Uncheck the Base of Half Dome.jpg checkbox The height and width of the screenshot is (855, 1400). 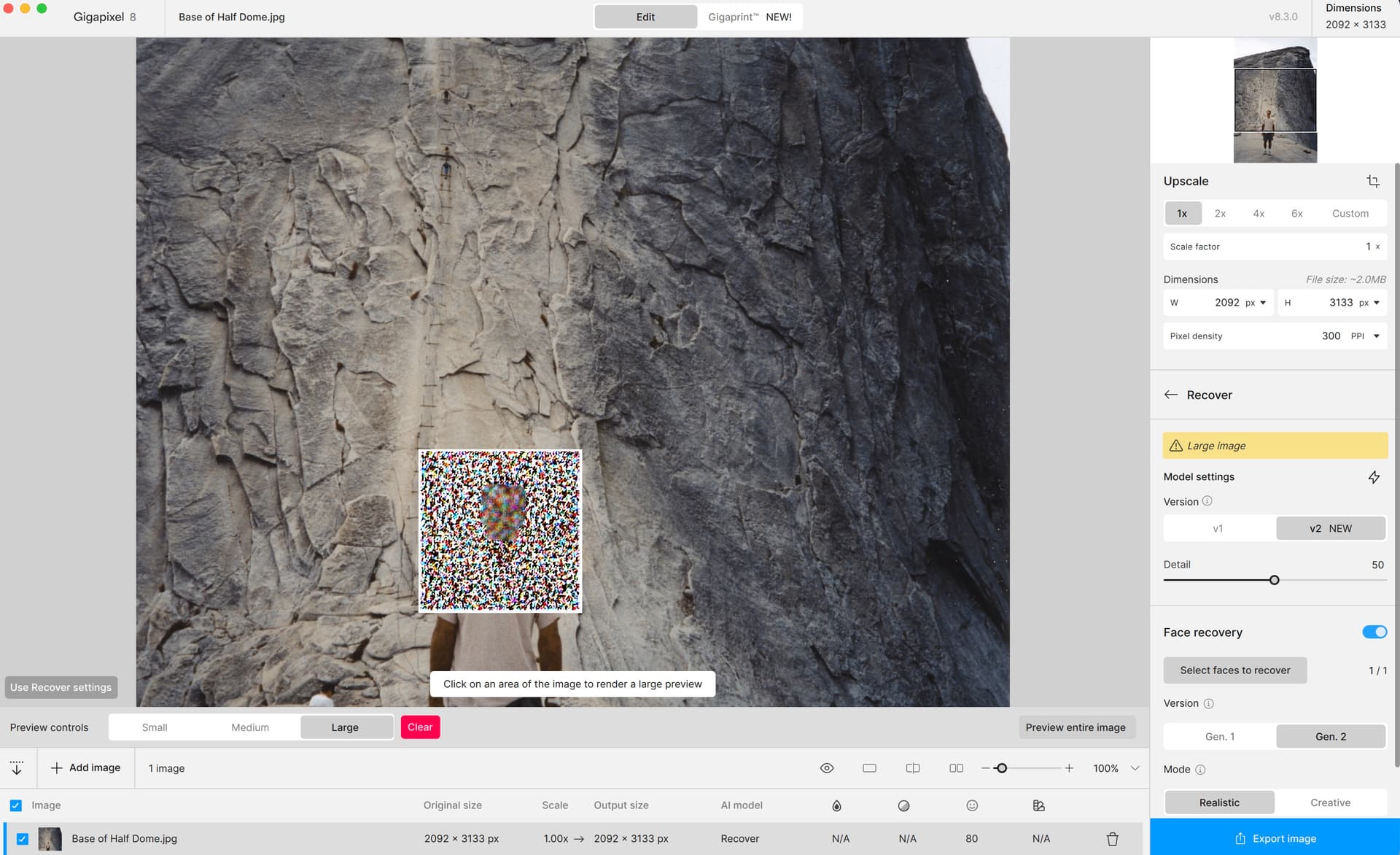pos(23,839)
